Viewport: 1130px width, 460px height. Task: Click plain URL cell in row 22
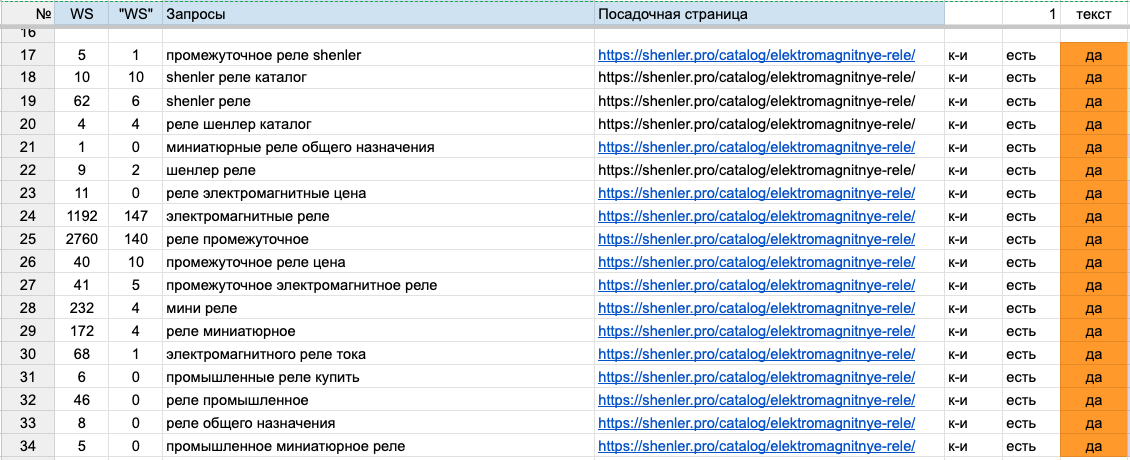(x=770, y=170)
